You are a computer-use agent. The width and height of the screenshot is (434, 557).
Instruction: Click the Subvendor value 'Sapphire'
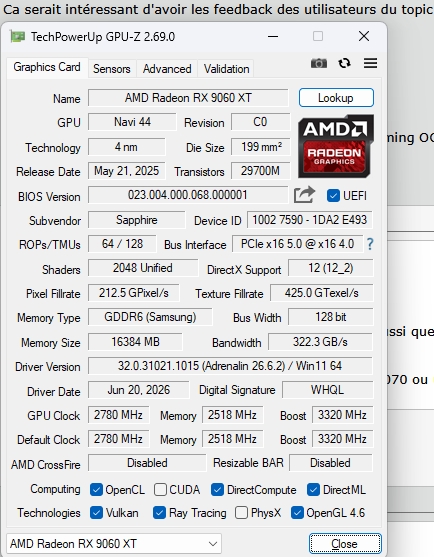[x=136, y=220]
